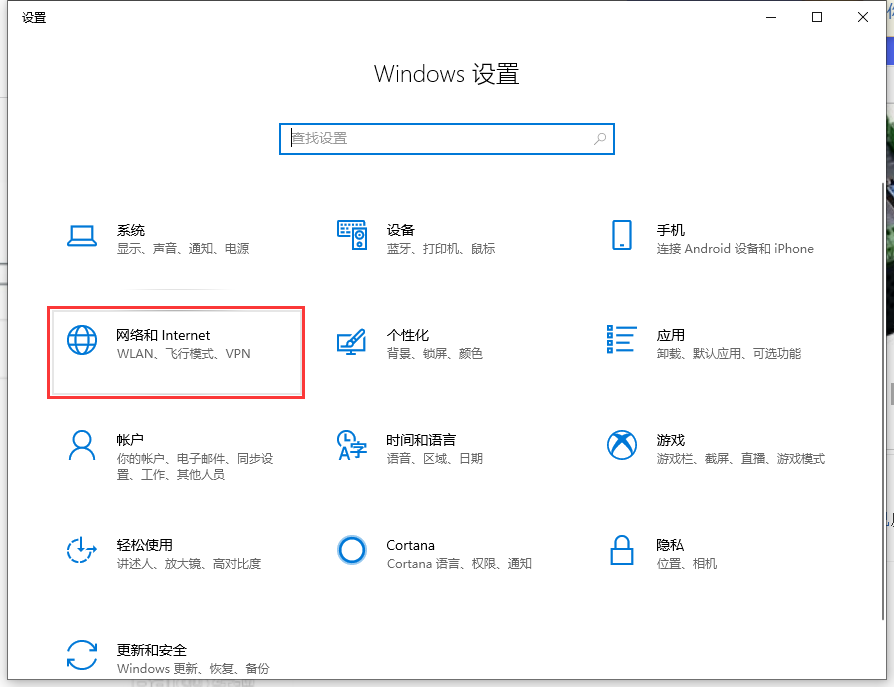Viewport: 894px width, 687px height.
Task: Maximize the Settings window
Action: 817,17
